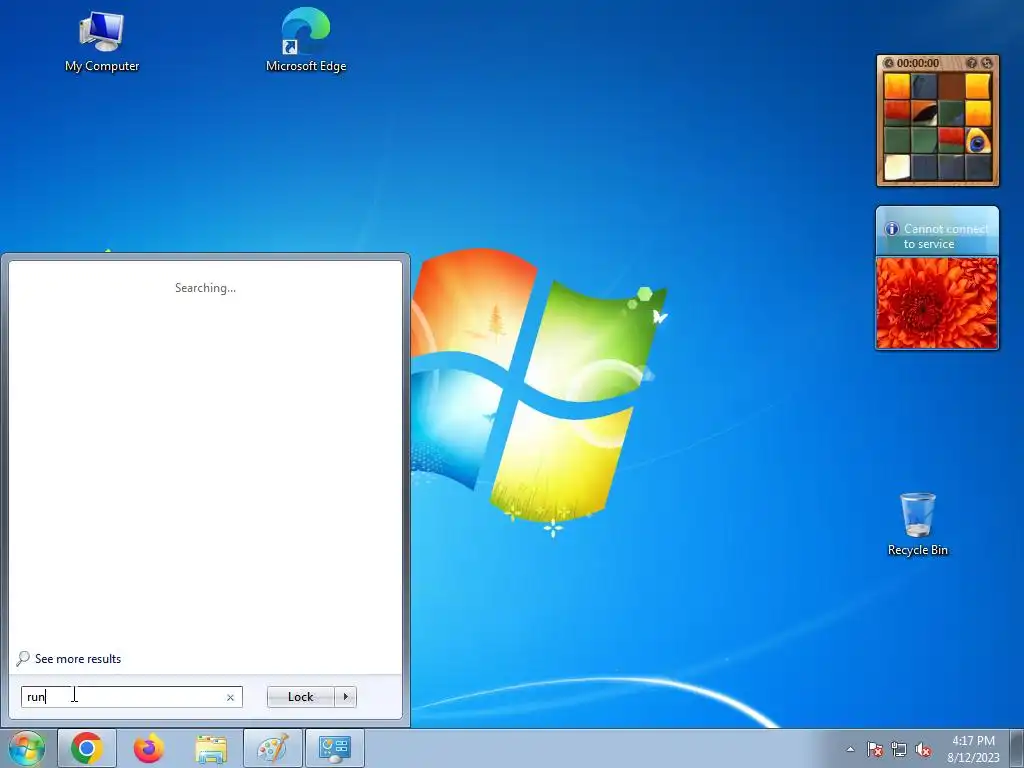
Task: Open the Recycle Bin on desktop
Action: [x=918, y=524]
